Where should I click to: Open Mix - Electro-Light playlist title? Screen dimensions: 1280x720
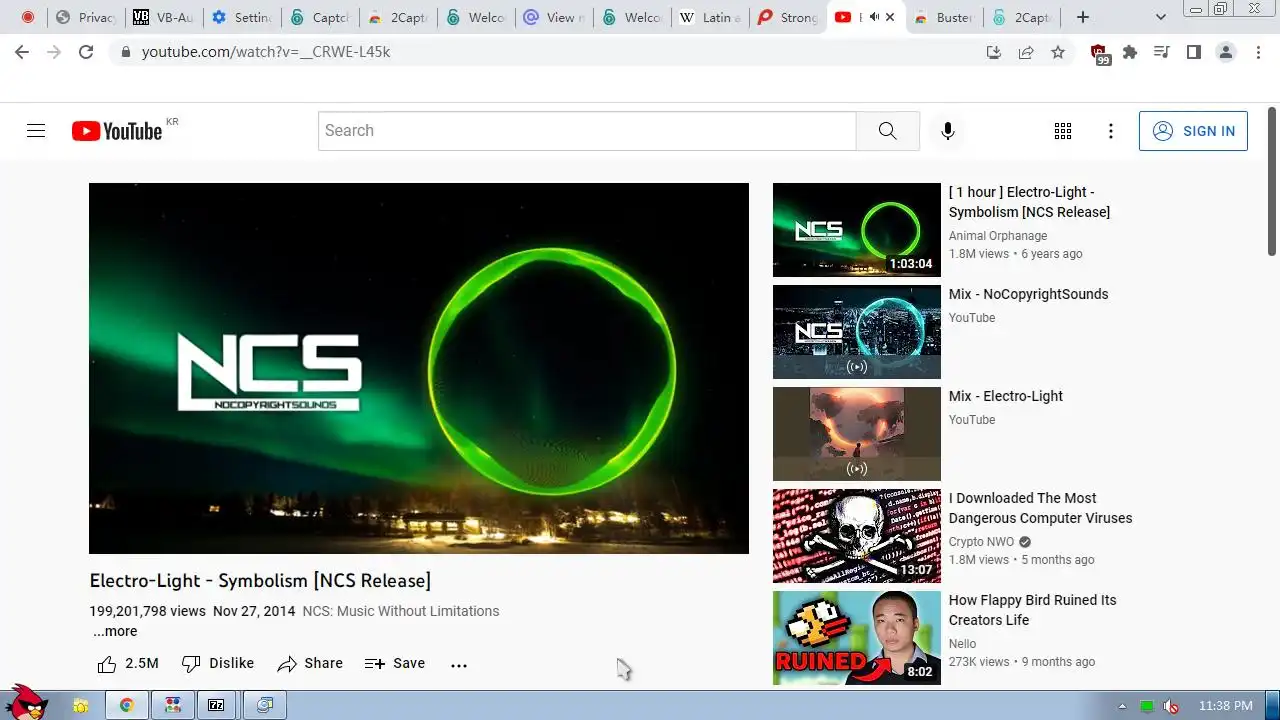[x=1006, y=396]
